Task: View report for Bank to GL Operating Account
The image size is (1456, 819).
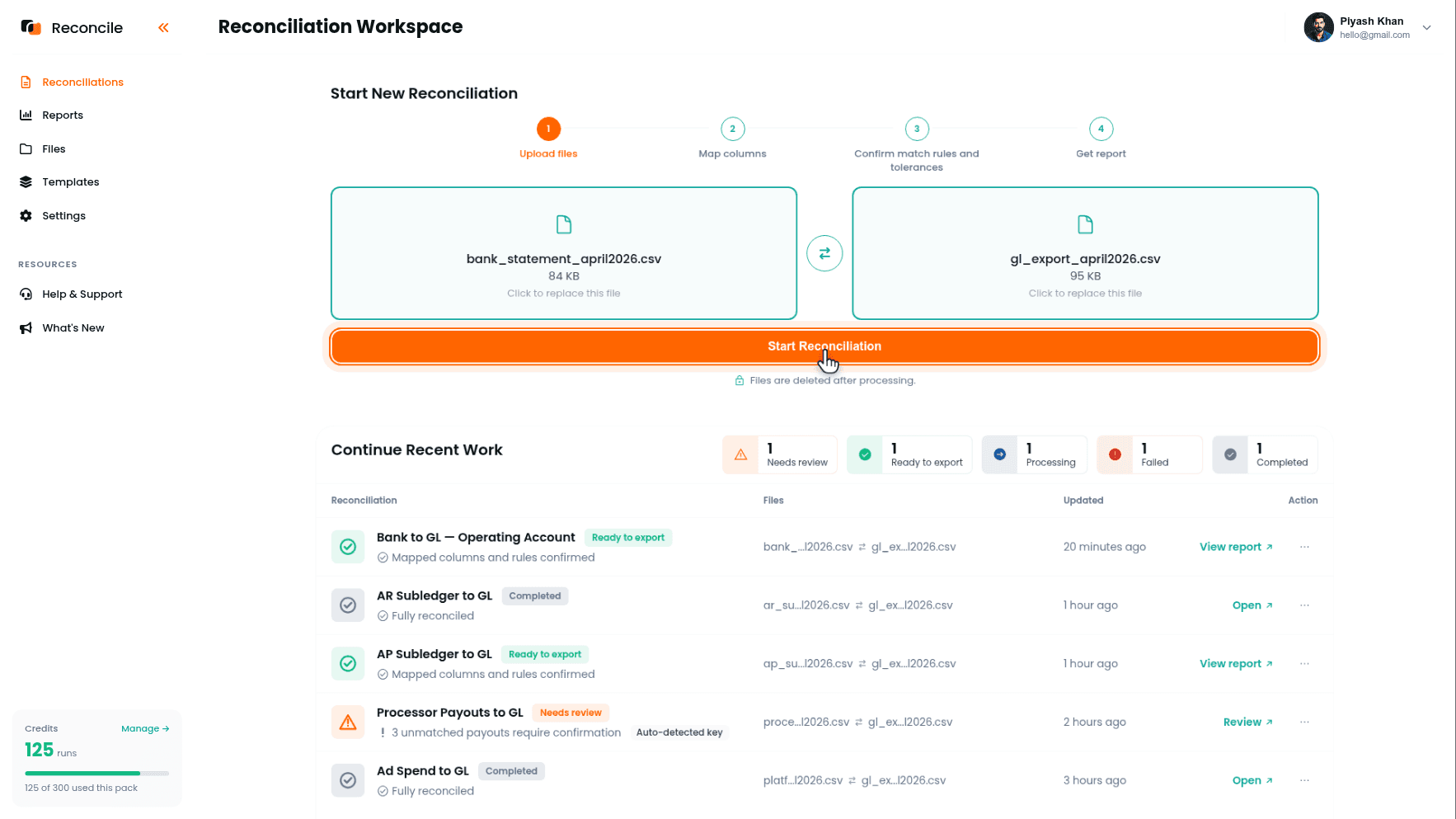Action: pyautogui.click(x=1236, y=547)
